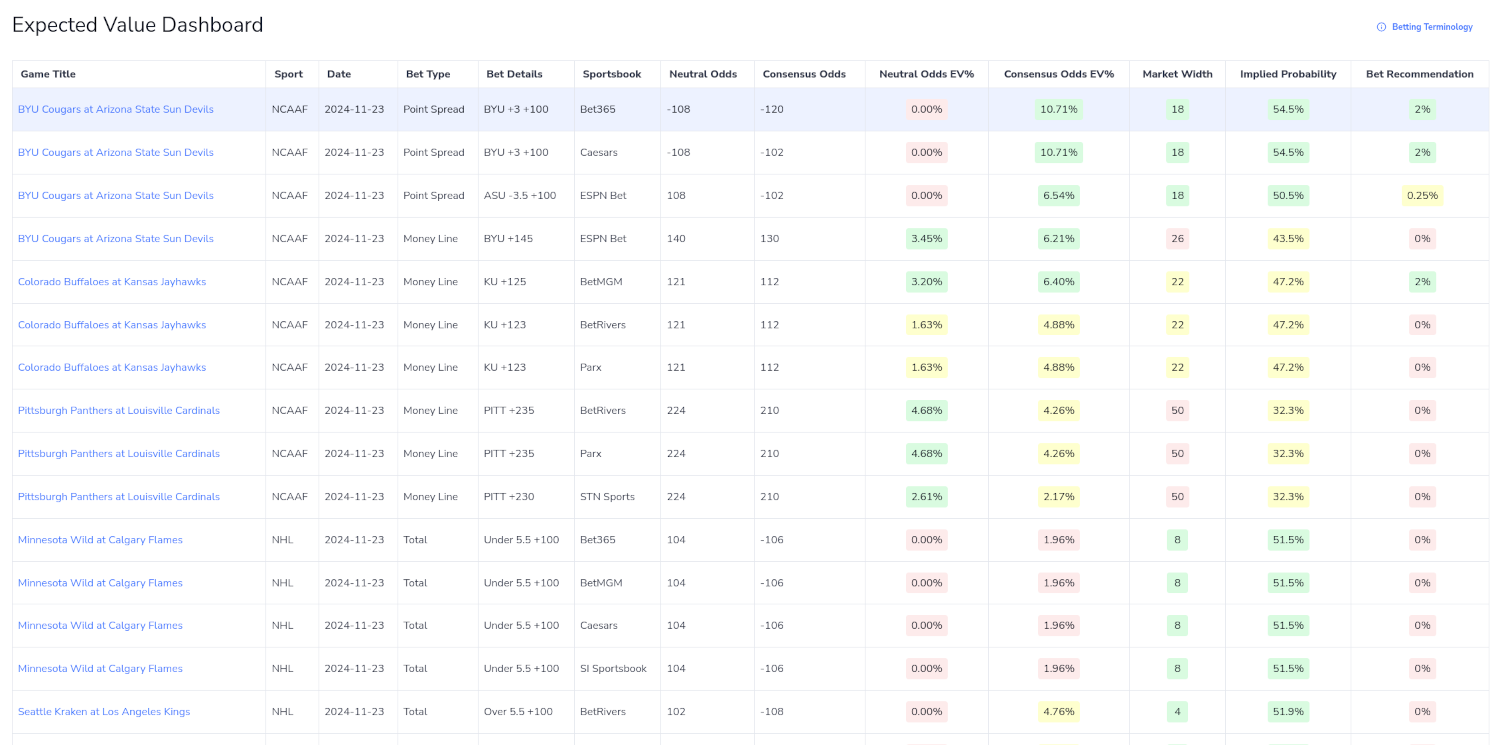The image size is (1500, 745).
Task: Open the Colorado Buffaloes at Kansas Jayhawks link
Action: coord(111,281)
